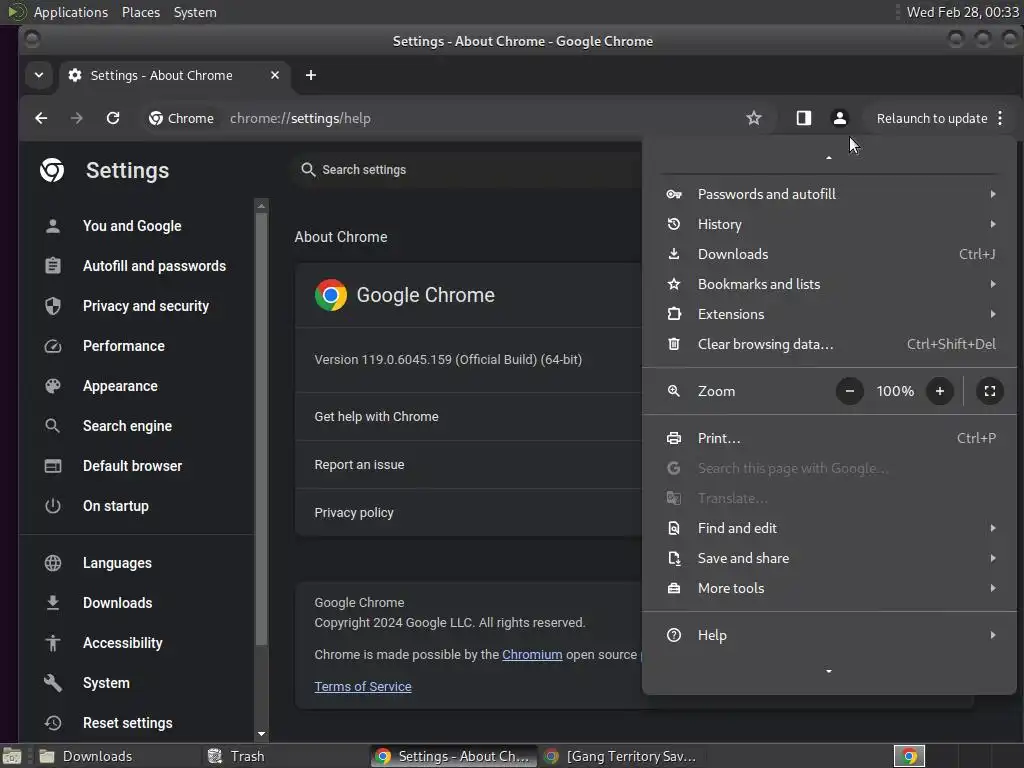Open the tab search dropdown arrow
This screenshot has width=1024, height=768.
pyautogui.click(x=39, y=75)
